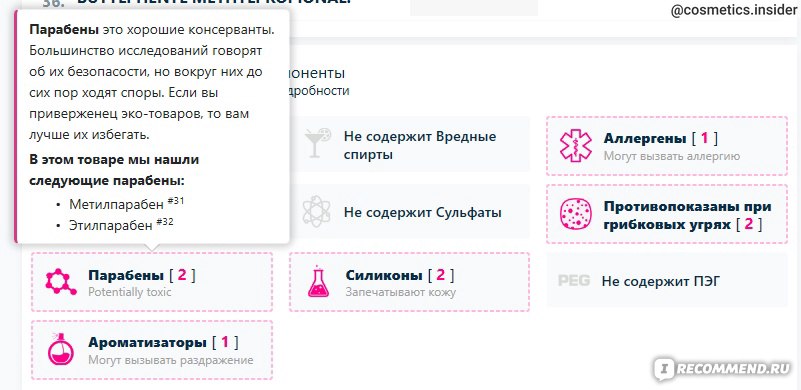This screenshot has width=801, height=390.
Task: Click the fragrances perfume bottle icon
Action: pyautogui.click(x=61, y=349)
